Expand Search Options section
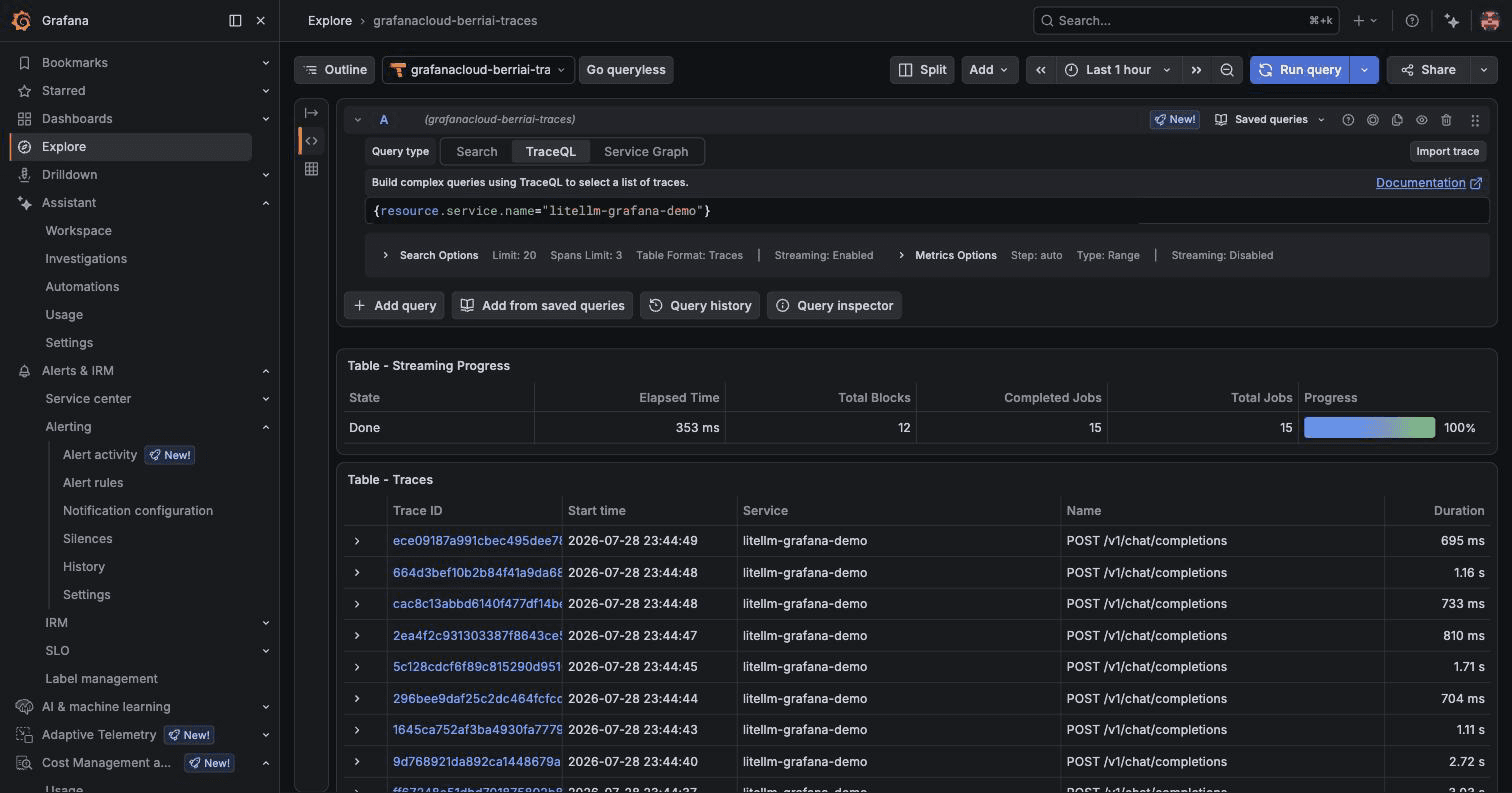The image size is (1512, 793). tap(430, 255)
